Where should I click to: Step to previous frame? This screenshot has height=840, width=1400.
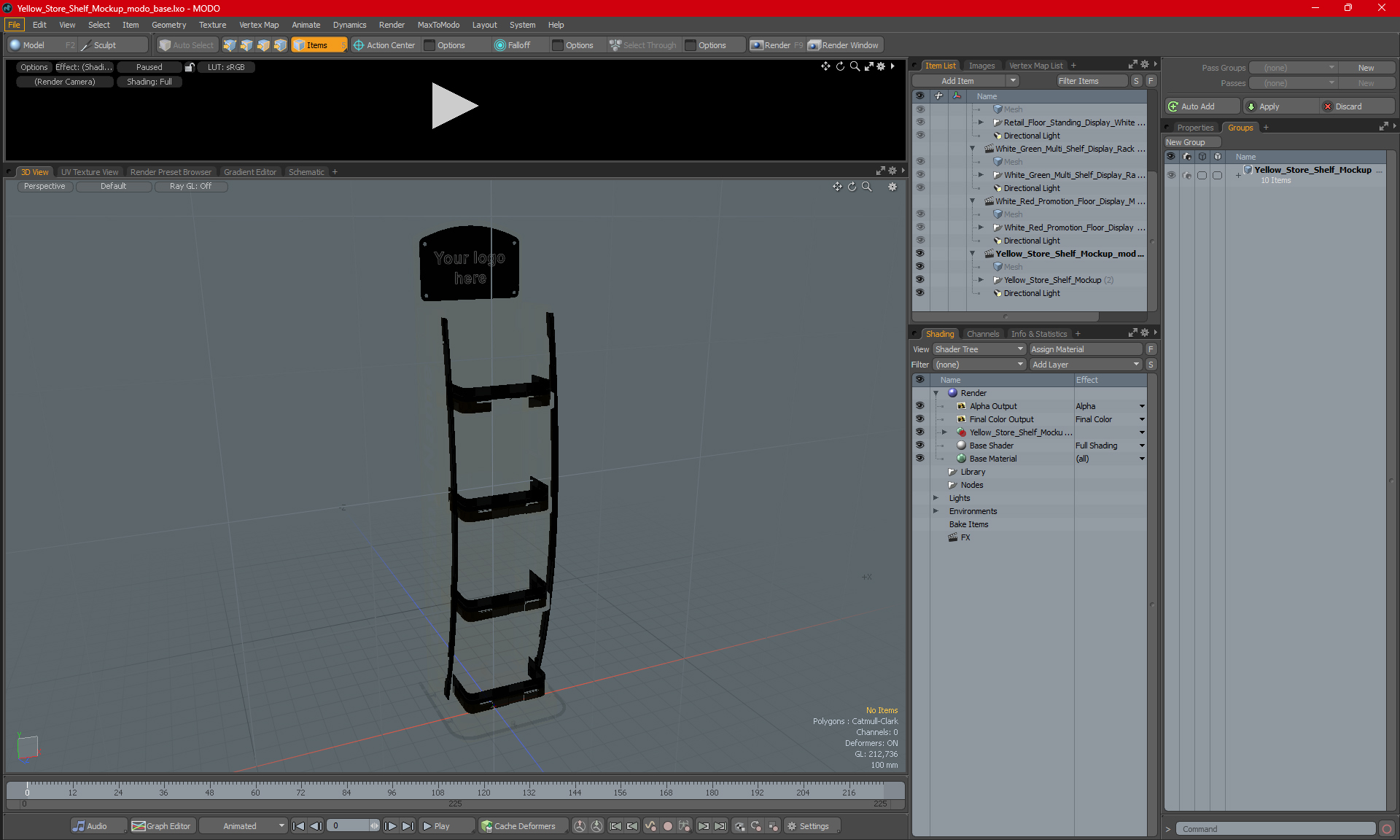click(316, 826)
